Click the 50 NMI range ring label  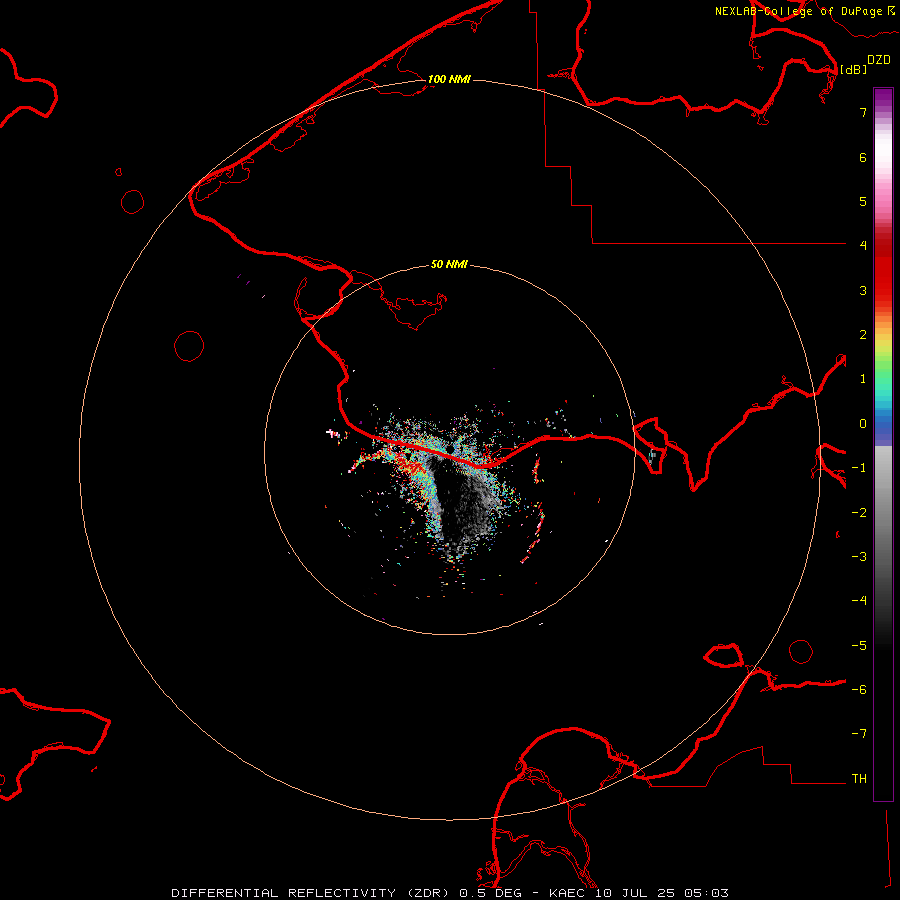[449, 264]
